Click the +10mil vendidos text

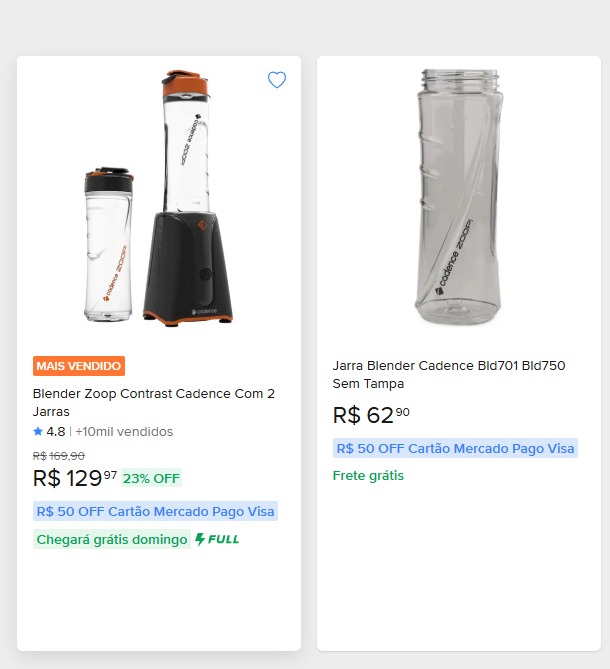(124, 432)
